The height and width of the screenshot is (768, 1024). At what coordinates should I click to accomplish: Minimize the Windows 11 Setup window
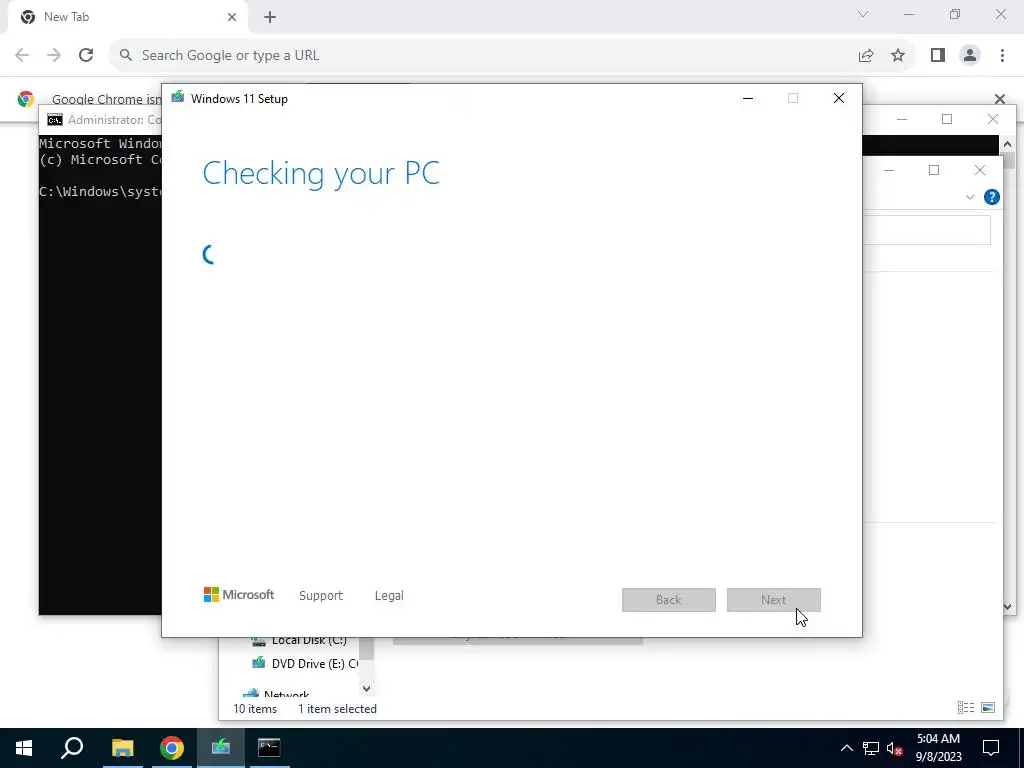click(748, 99)
